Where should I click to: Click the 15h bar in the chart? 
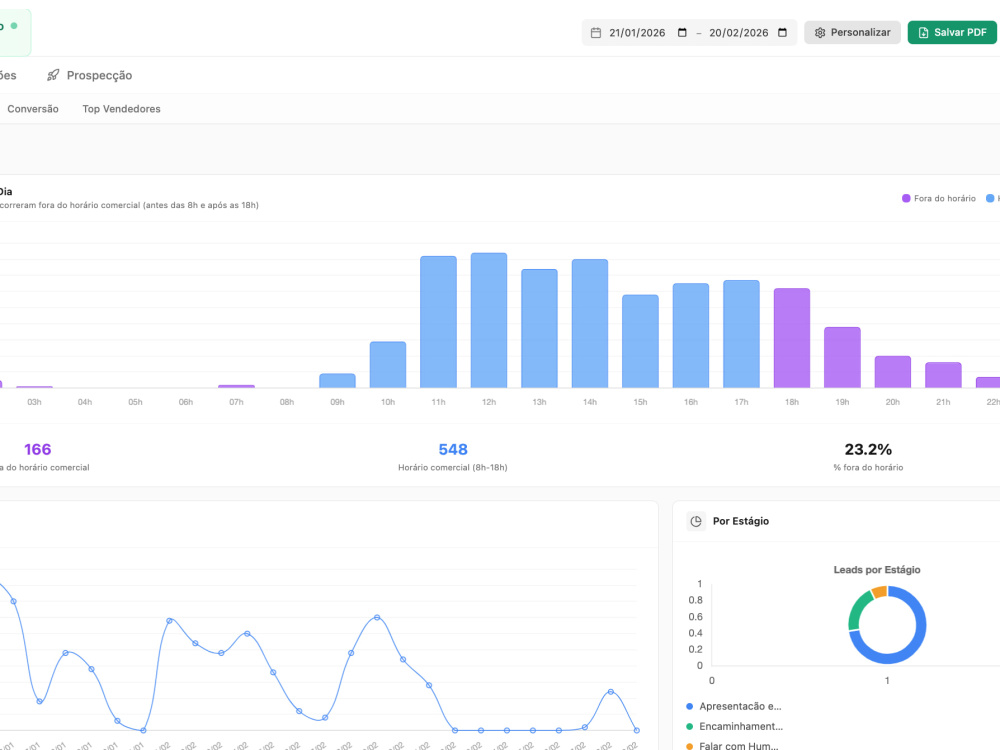(640, 341)
